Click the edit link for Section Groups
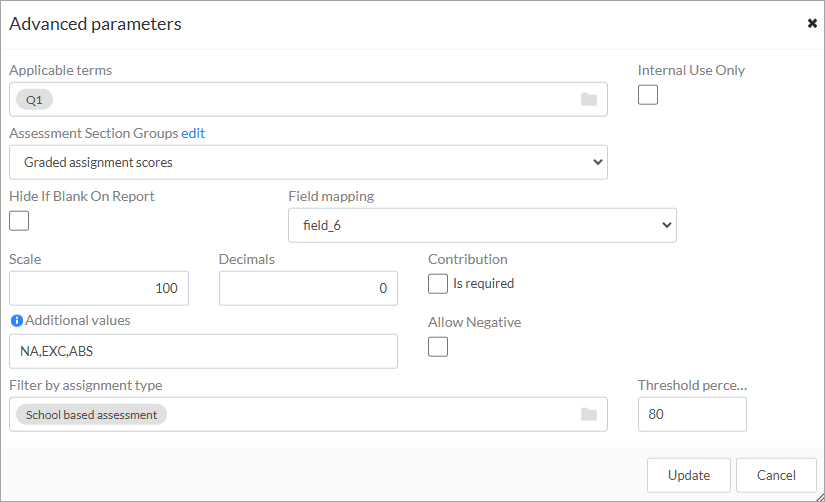Image resolution: width=825 pixels, height=502 pixels. point(193,133)
